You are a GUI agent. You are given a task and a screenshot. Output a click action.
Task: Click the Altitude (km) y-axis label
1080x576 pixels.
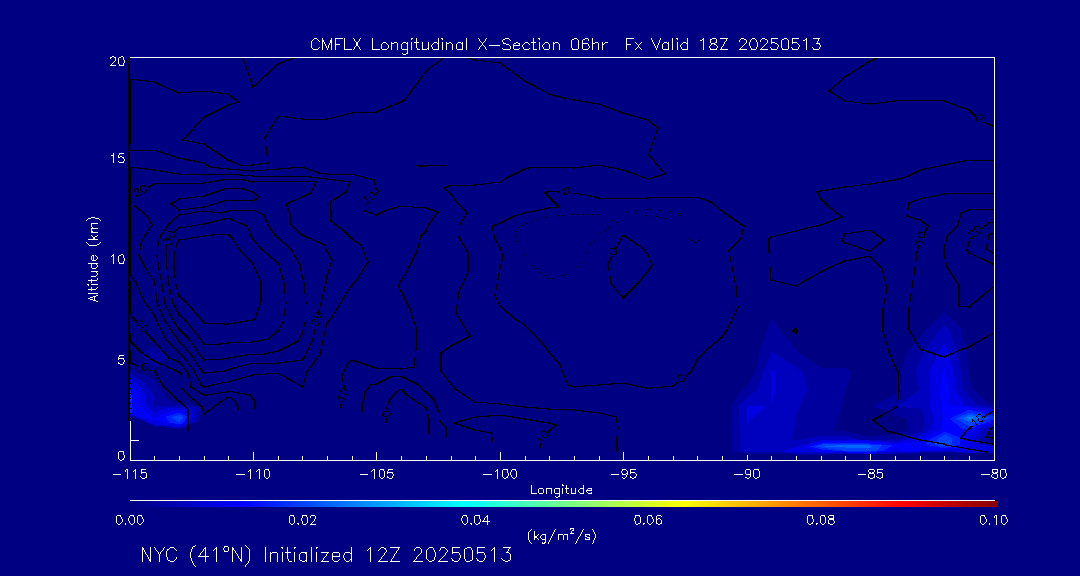pos(93,259)
